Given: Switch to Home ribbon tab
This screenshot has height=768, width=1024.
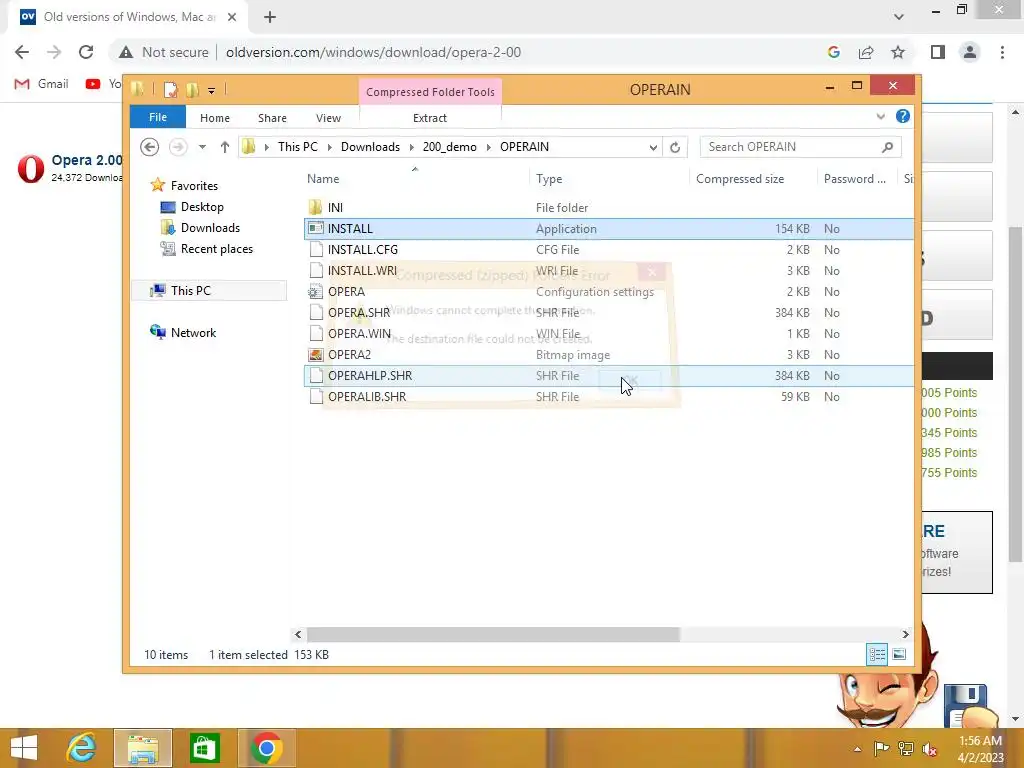Looking at the screenshot, I should click(214, 118).
